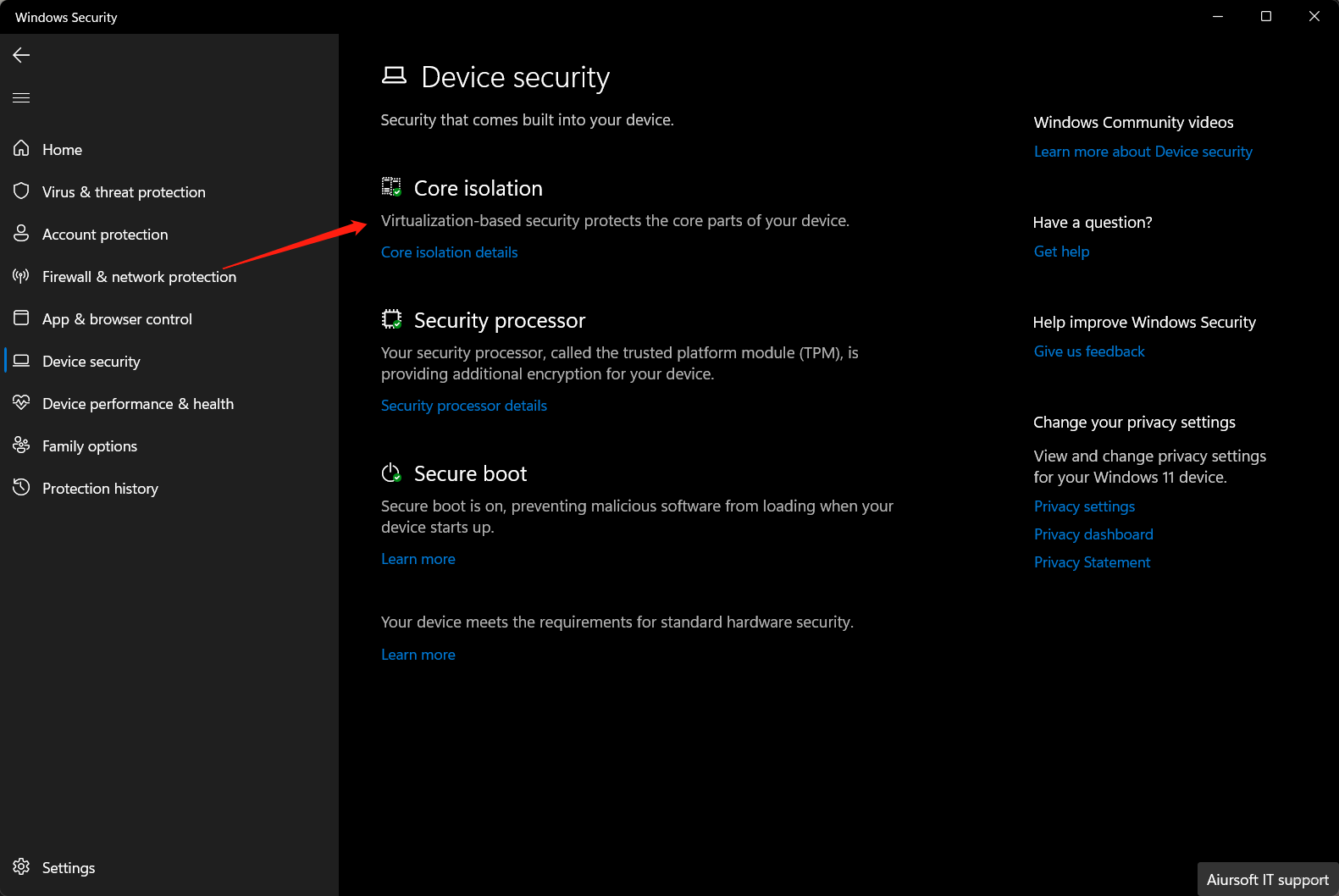Open the Home page label
Image resolution: width=1339 pixels, height=896 pixels.
[x=63, y=150]
